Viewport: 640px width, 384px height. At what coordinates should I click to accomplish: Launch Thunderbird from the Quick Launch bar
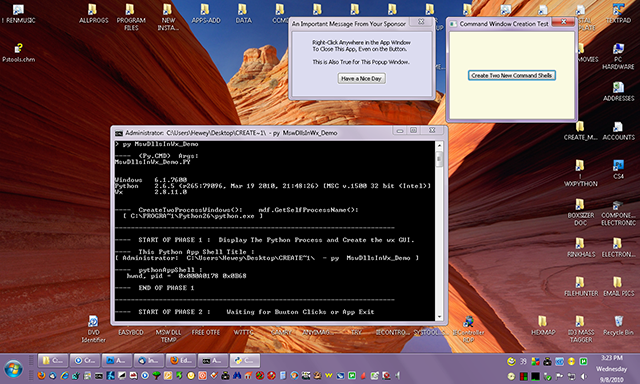53,375
